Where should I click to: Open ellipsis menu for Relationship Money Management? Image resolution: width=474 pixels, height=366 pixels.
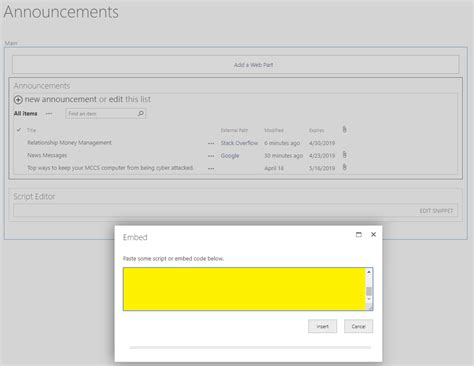coord(211,143)
